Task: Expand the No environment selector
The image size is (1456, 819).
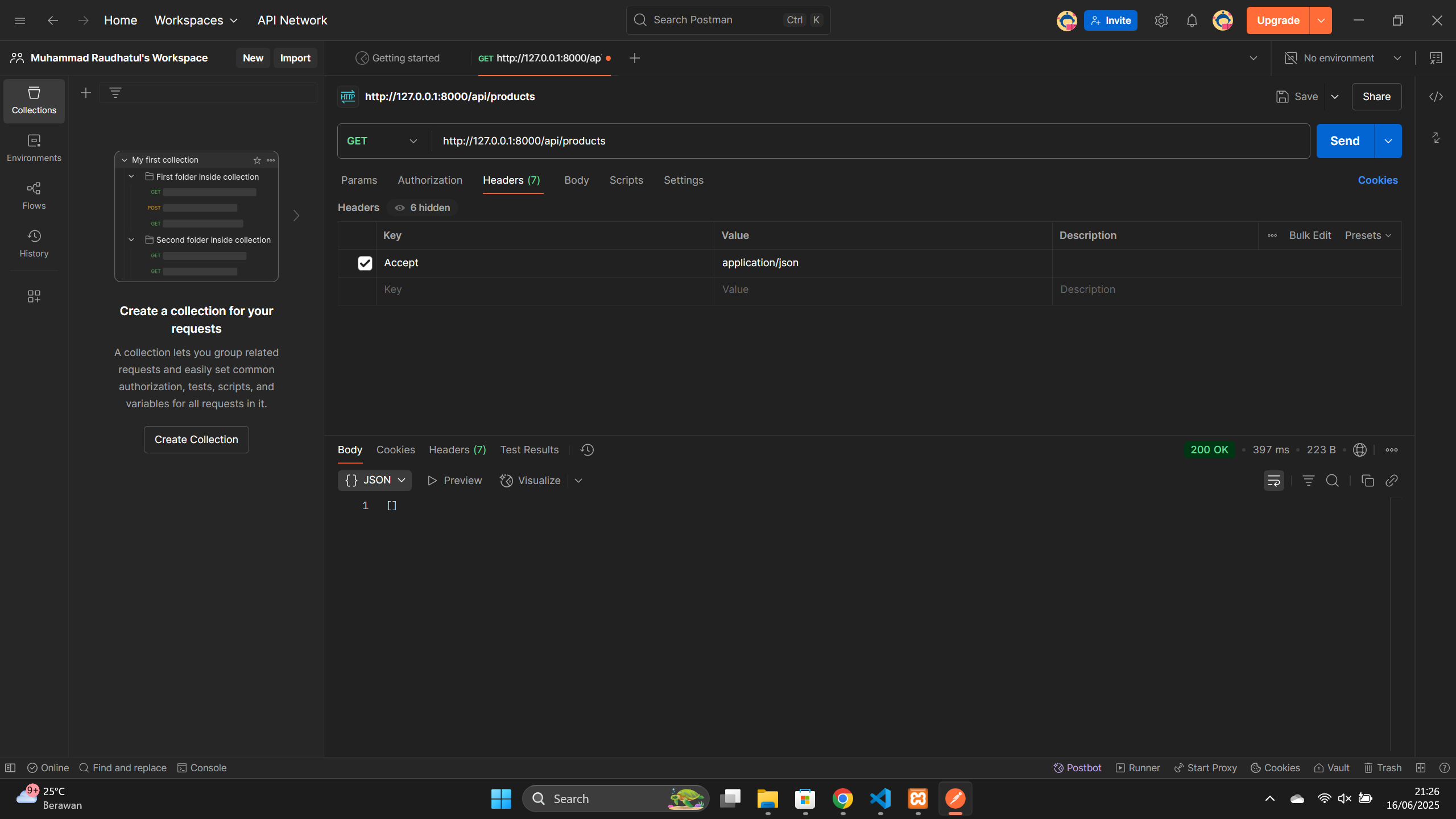Action: 1342,58
